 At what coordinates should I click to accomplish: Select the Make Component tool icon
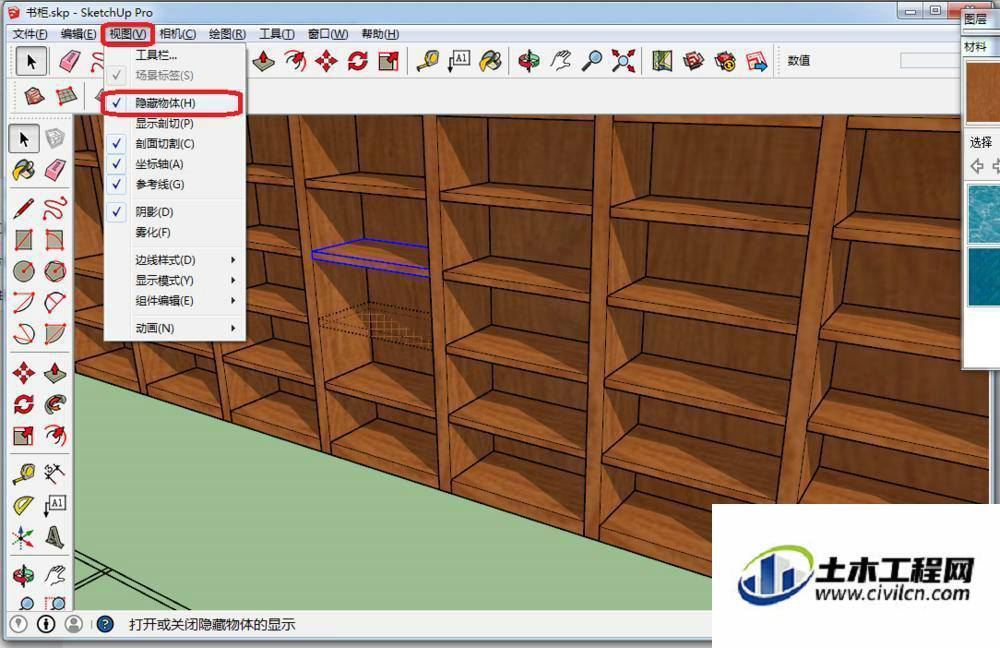point(55,138)
